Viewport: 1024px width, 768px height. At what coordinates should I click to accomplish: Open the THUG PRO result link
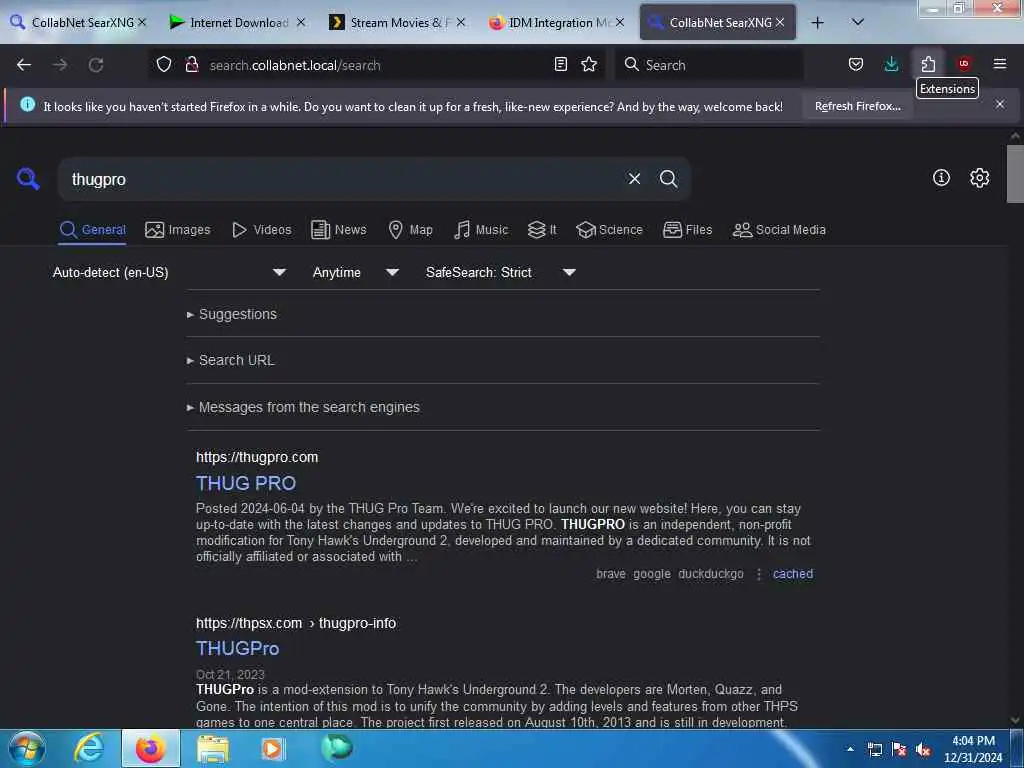click(x=246, y=483)
